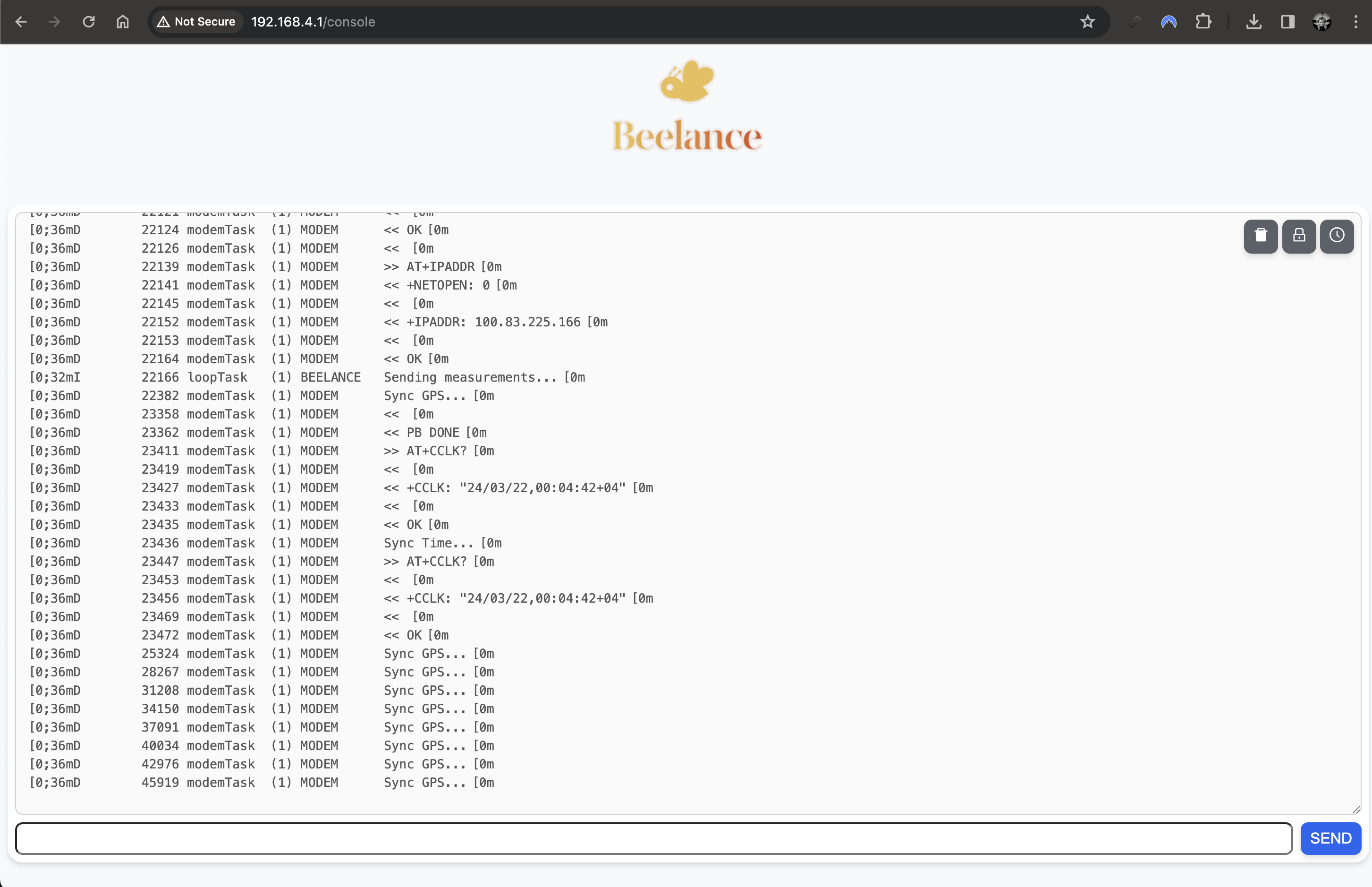Bookmark this page with star icon
Screen dimensions: 1372x887
click(x=1087, y=22)
